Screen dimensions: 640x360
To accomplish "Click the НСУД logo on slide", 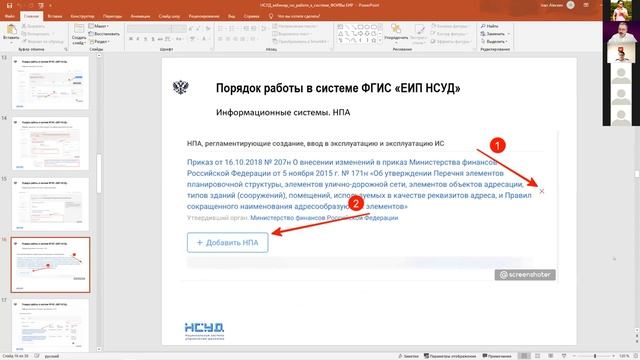I will coord(204,331).
